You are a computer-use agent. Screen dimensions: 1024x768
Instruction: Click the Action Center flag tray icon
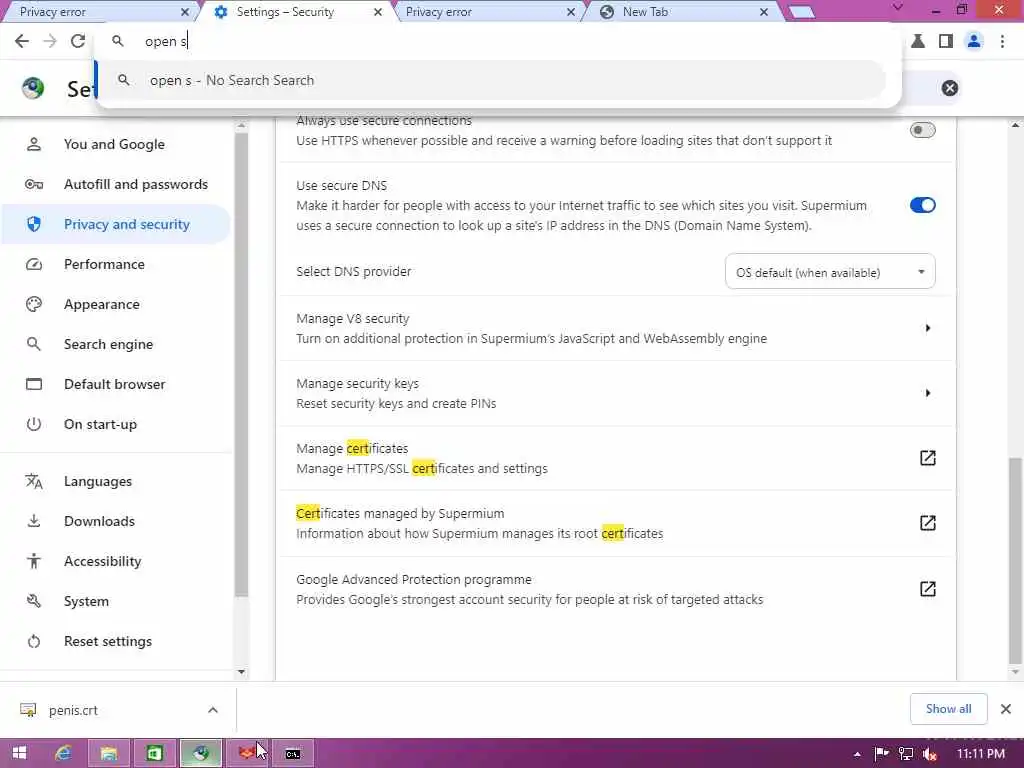(882, 754)
